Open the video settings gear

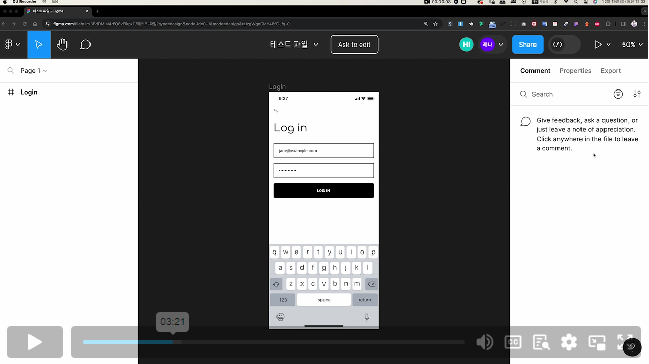569,342
